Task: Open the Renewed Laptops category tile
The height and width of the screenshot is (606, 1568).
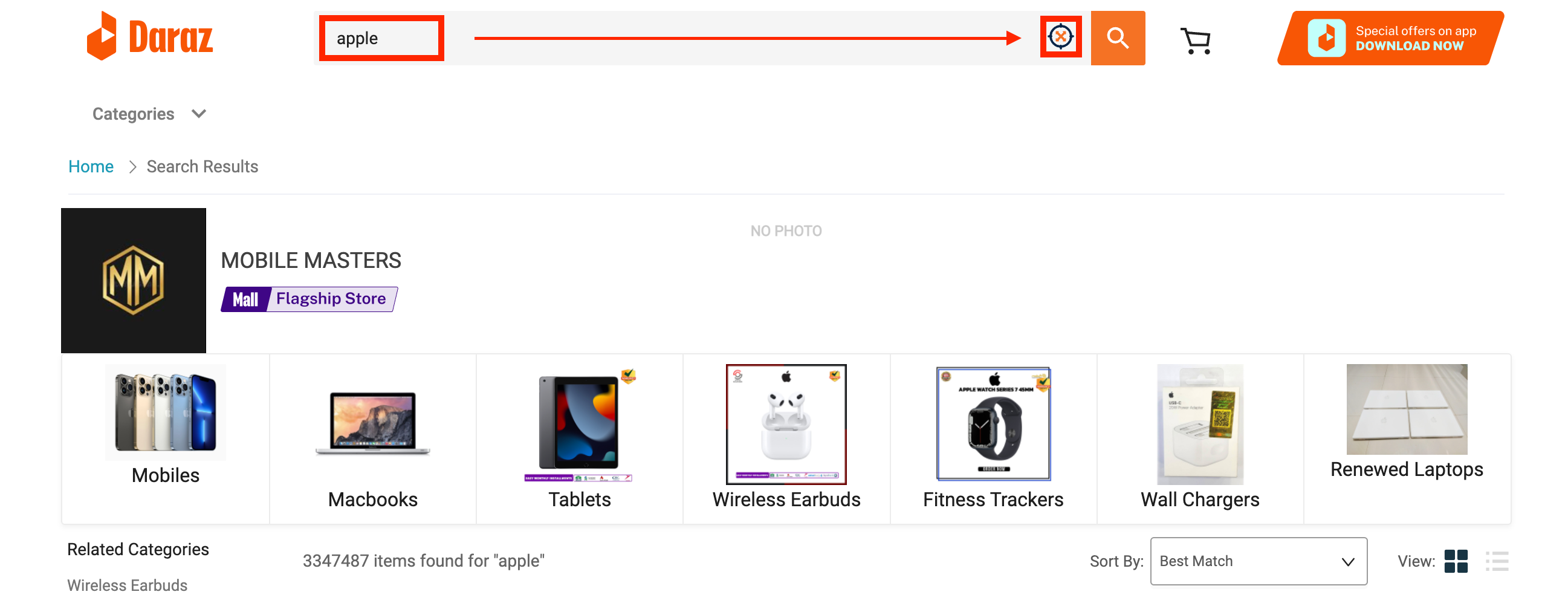Action: coord(1407,438)
